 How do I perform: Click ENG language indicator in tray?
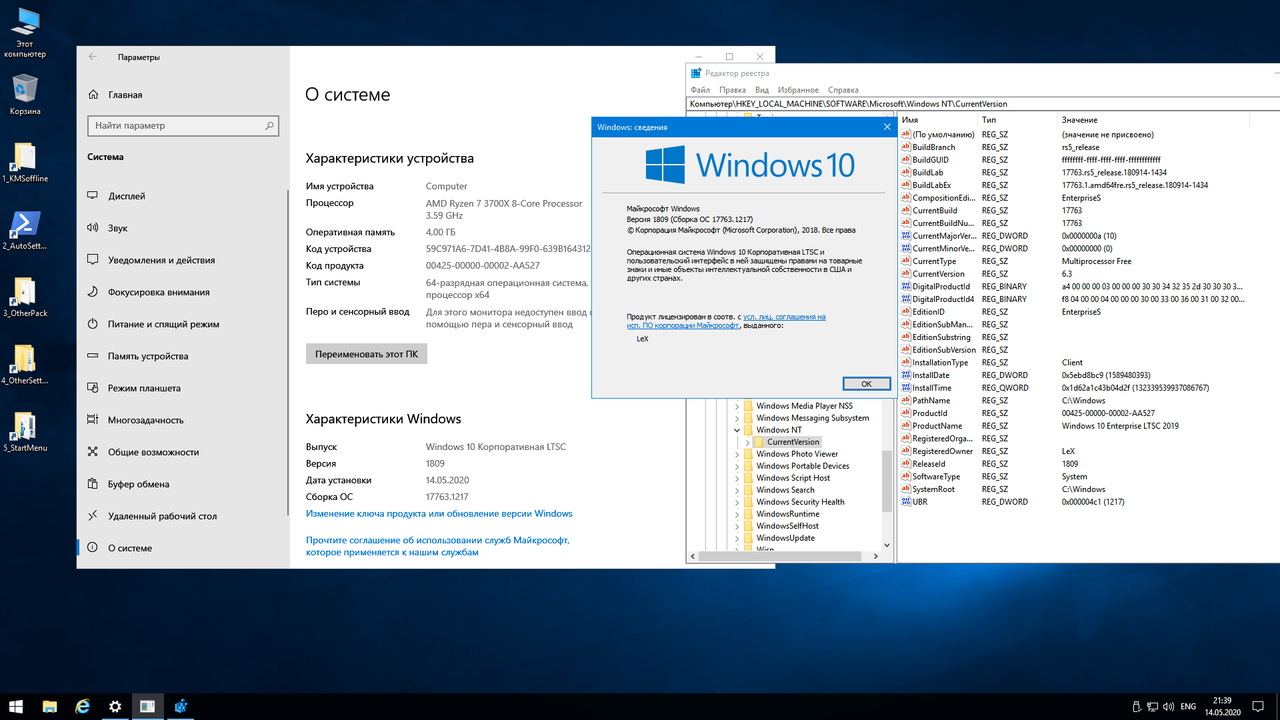coord(1189,706)
